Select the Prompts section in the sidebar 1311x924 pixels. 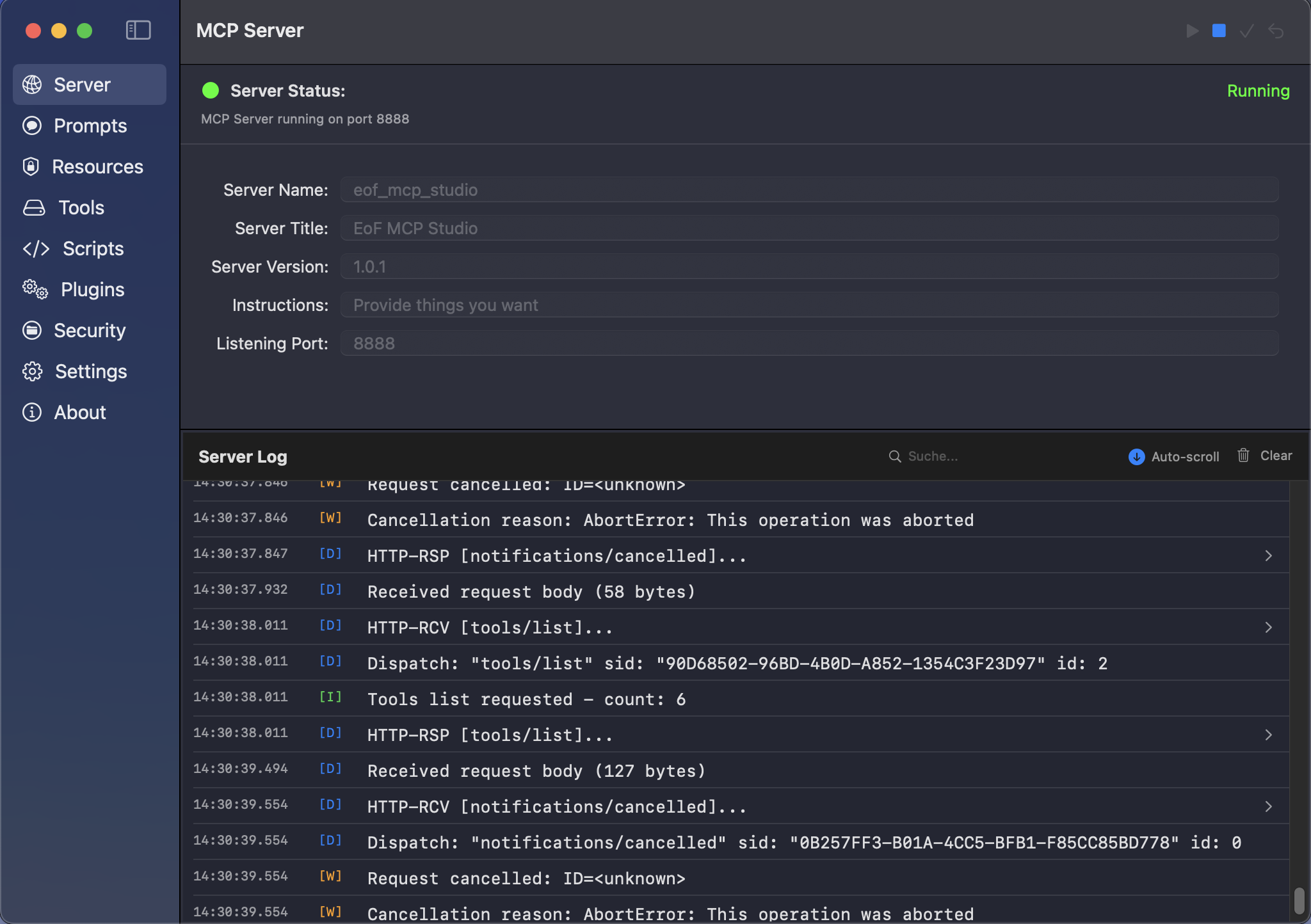coord(89,125)
